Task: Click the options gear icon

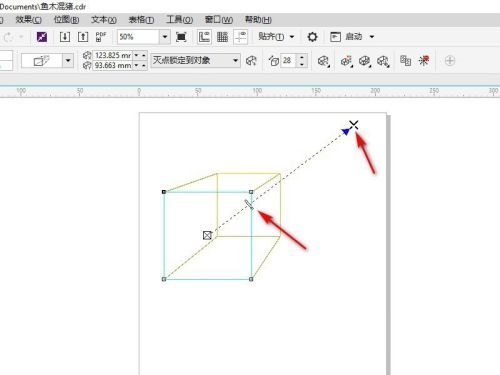Action: click(x=312, y=37)
